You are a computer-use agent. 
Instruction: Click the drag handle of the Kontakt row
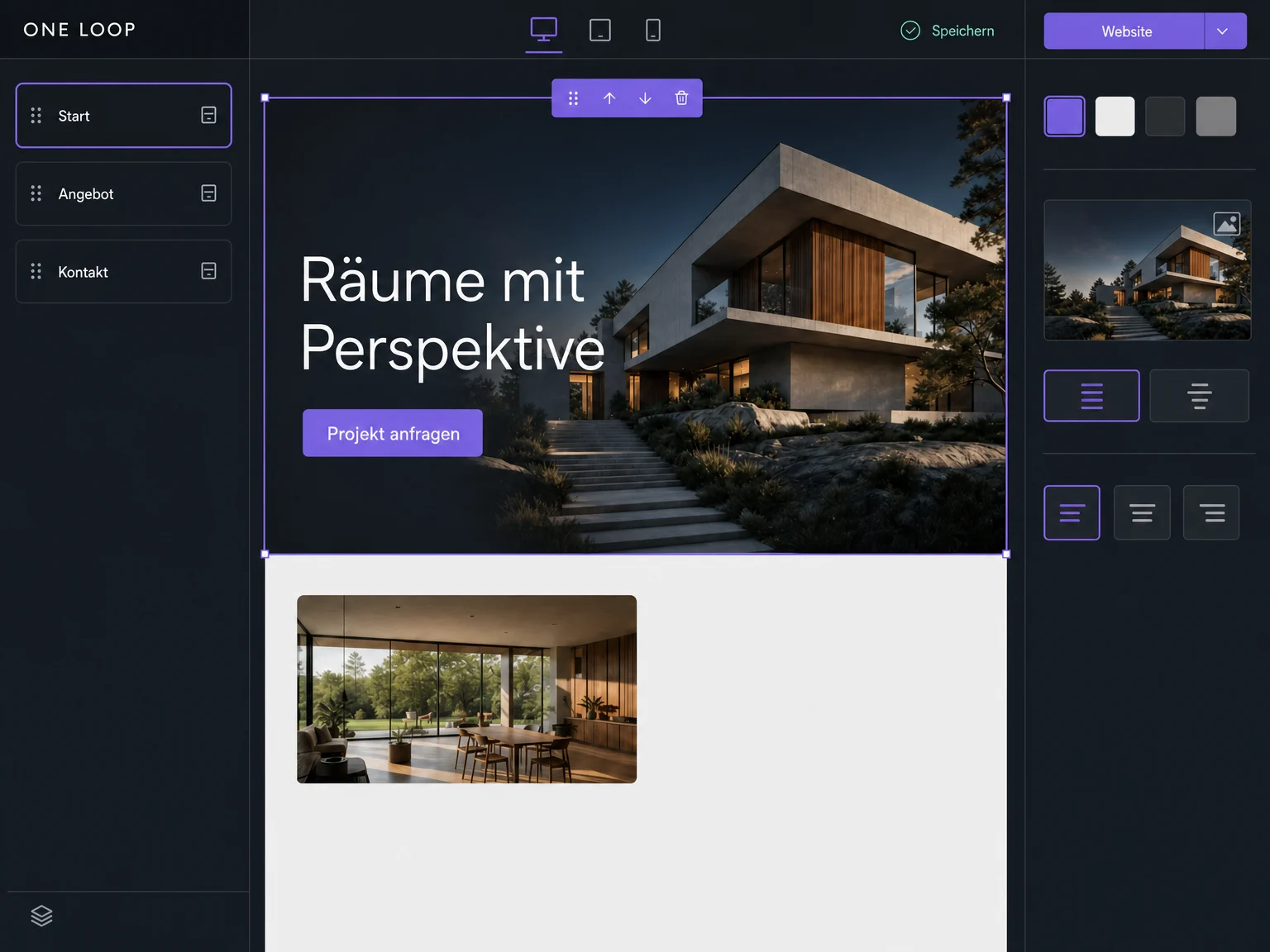[x=36, y=271]
